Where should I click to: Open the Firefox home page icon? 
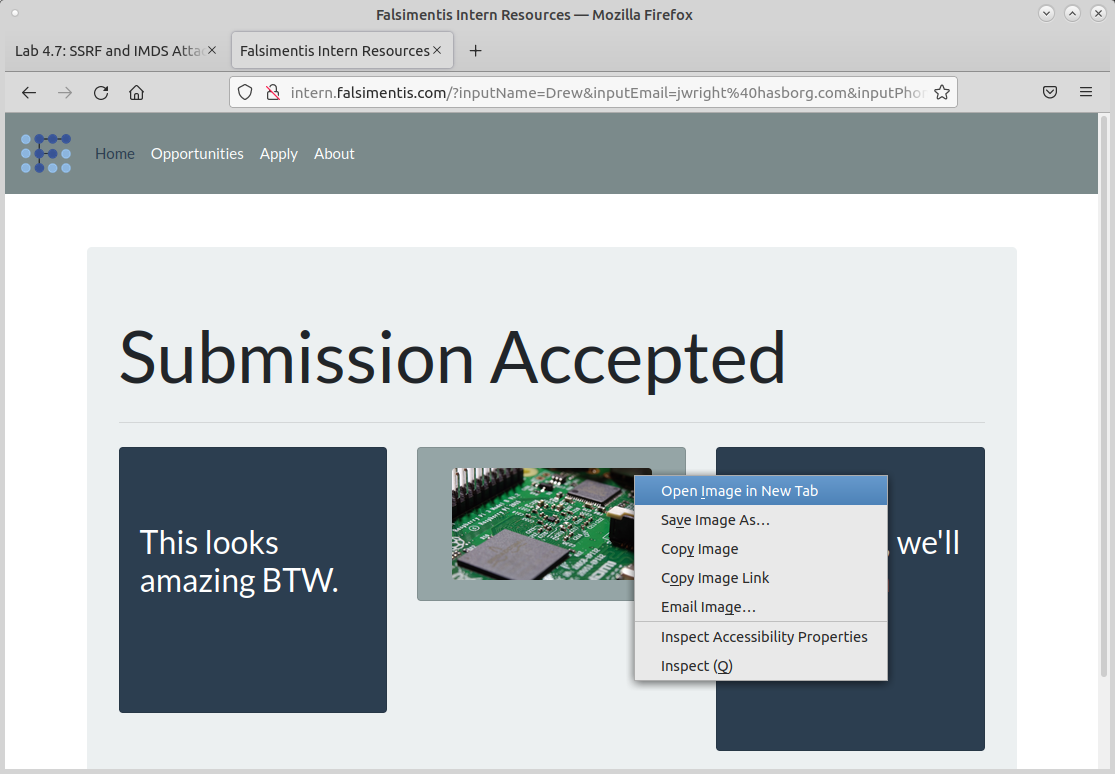tap(137, 92)
